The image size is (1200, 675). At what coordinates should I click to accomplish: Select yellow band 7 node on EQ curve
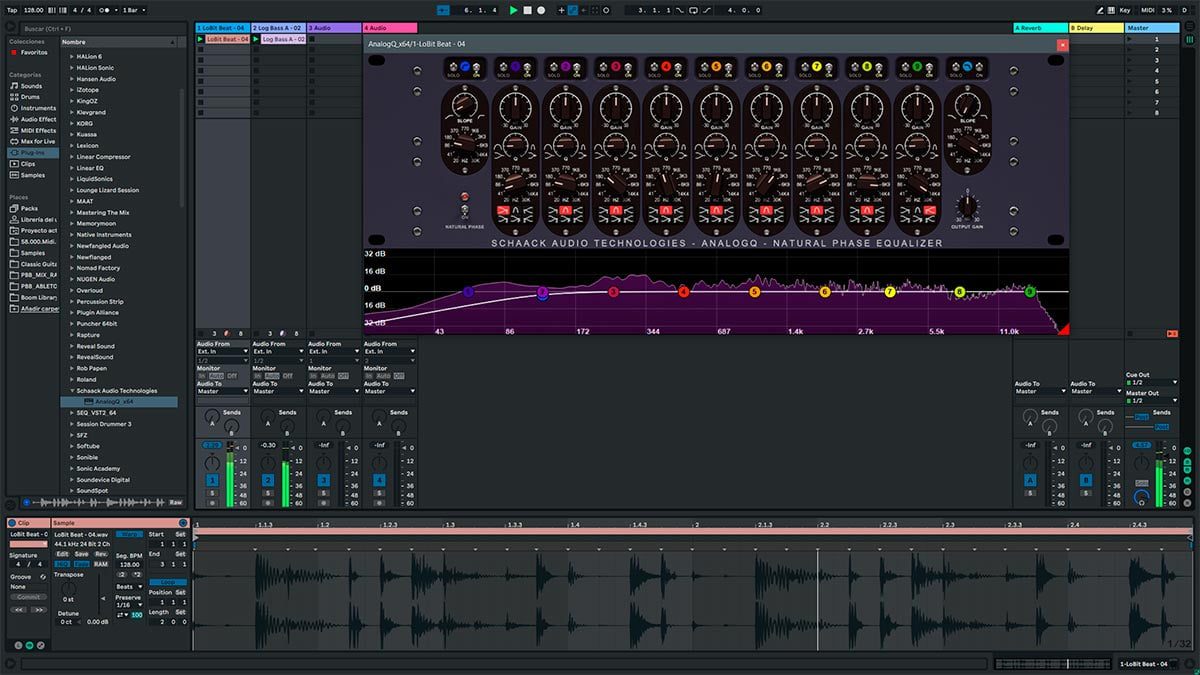(x=890, y=292)
